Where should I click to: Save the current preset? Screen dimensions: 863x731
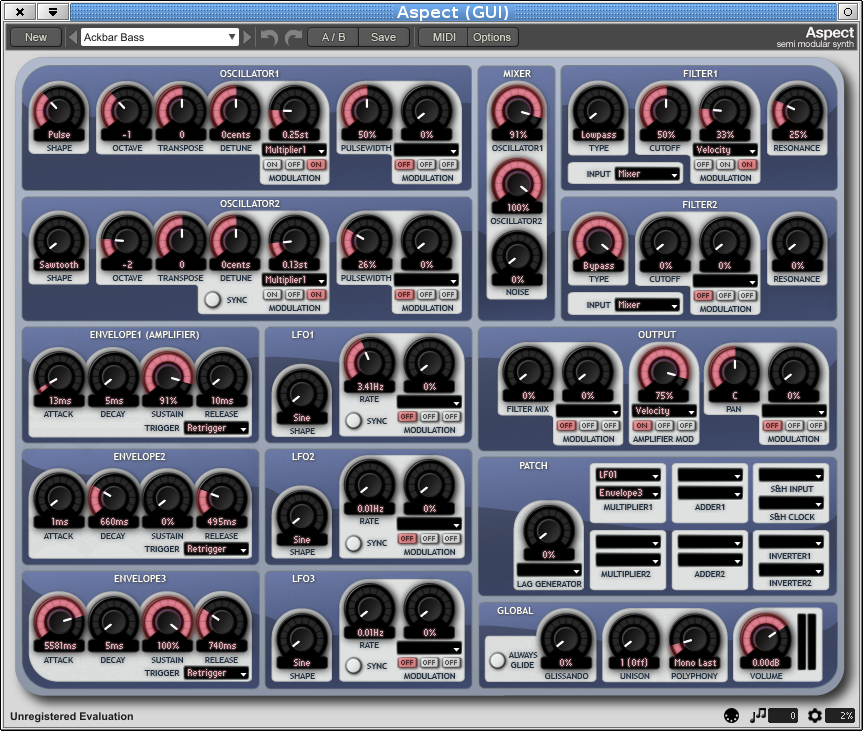384,37
